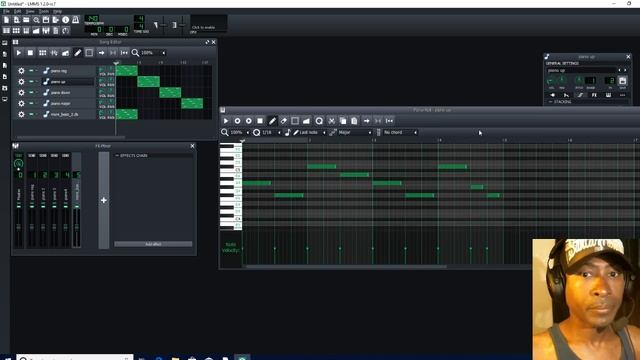The width and height of the screenshot is (640, 360).
Task: Paste notes in Piano Roll
Action: pos(354,121)
